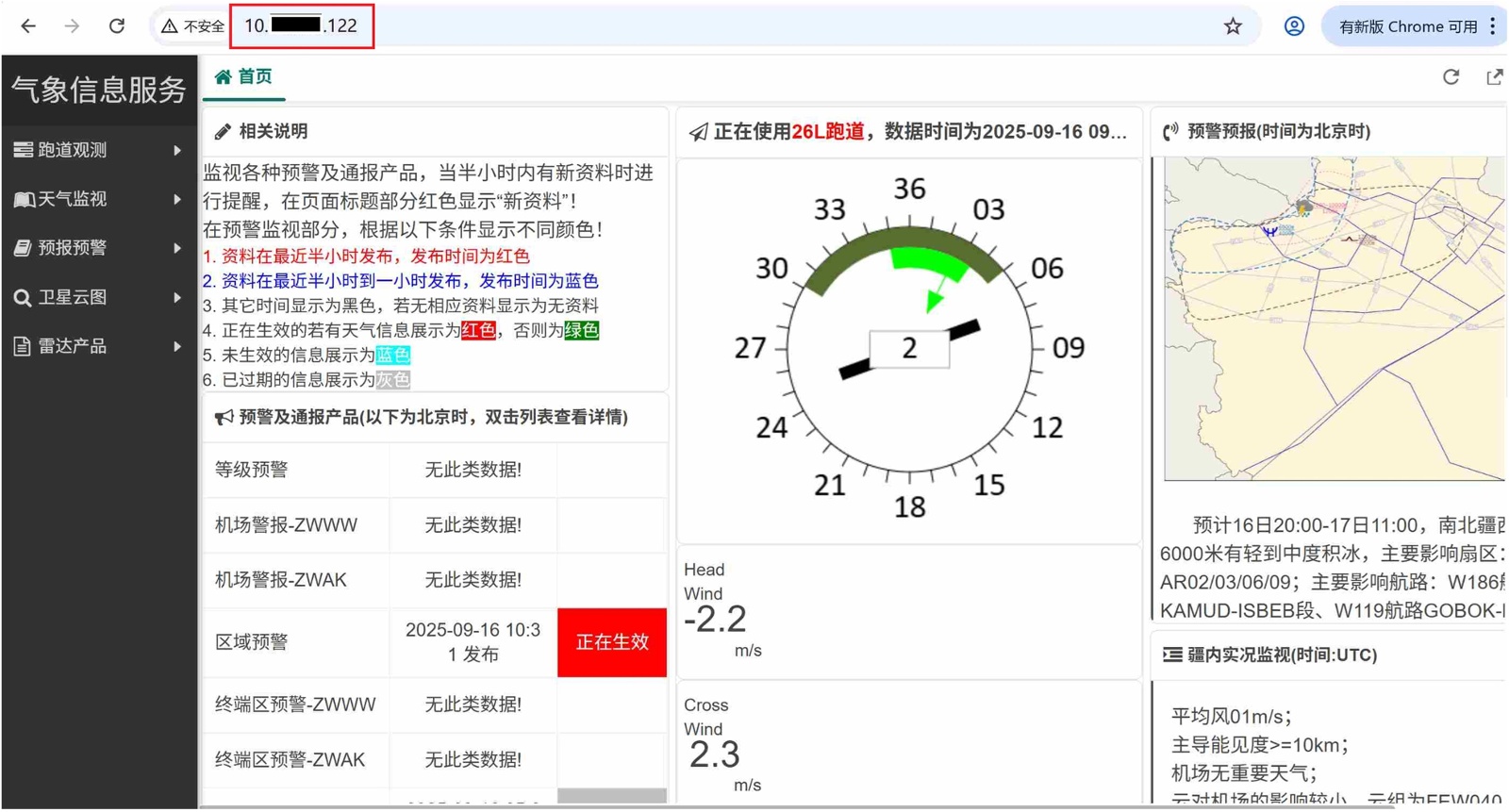1509x812 pixels.
Task: Click the browser reload icon
Action: [x=117, y=26]
